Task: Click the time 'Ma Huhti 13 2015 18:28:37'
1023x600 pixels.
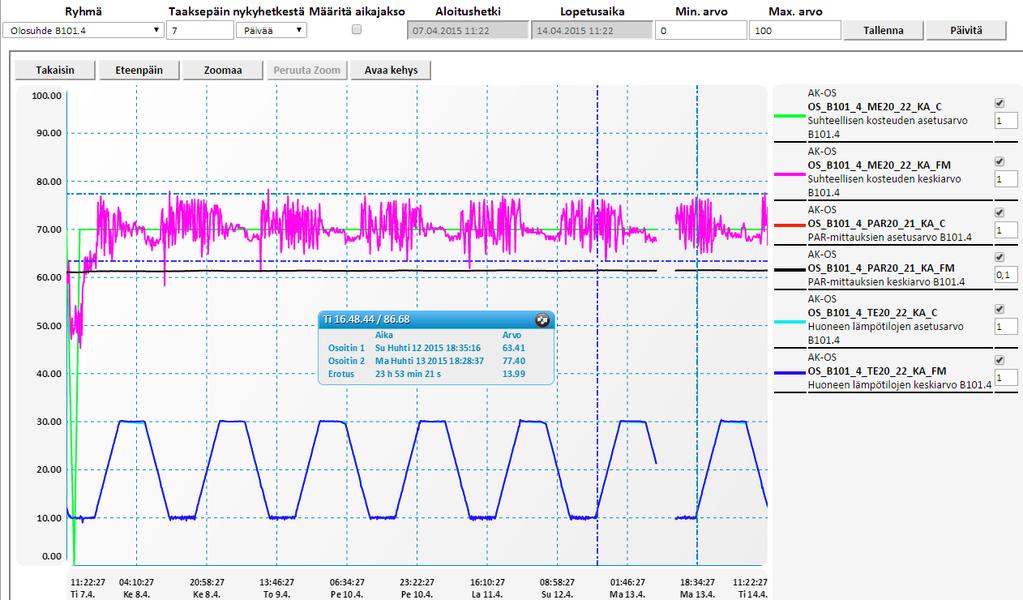Action: 429,361
